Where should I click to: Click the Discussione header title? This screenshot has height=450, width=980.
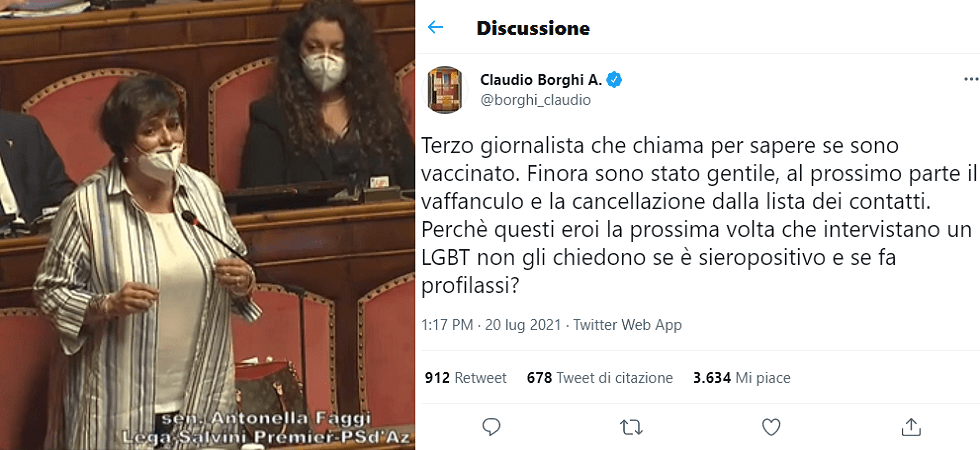coord(532,28)
